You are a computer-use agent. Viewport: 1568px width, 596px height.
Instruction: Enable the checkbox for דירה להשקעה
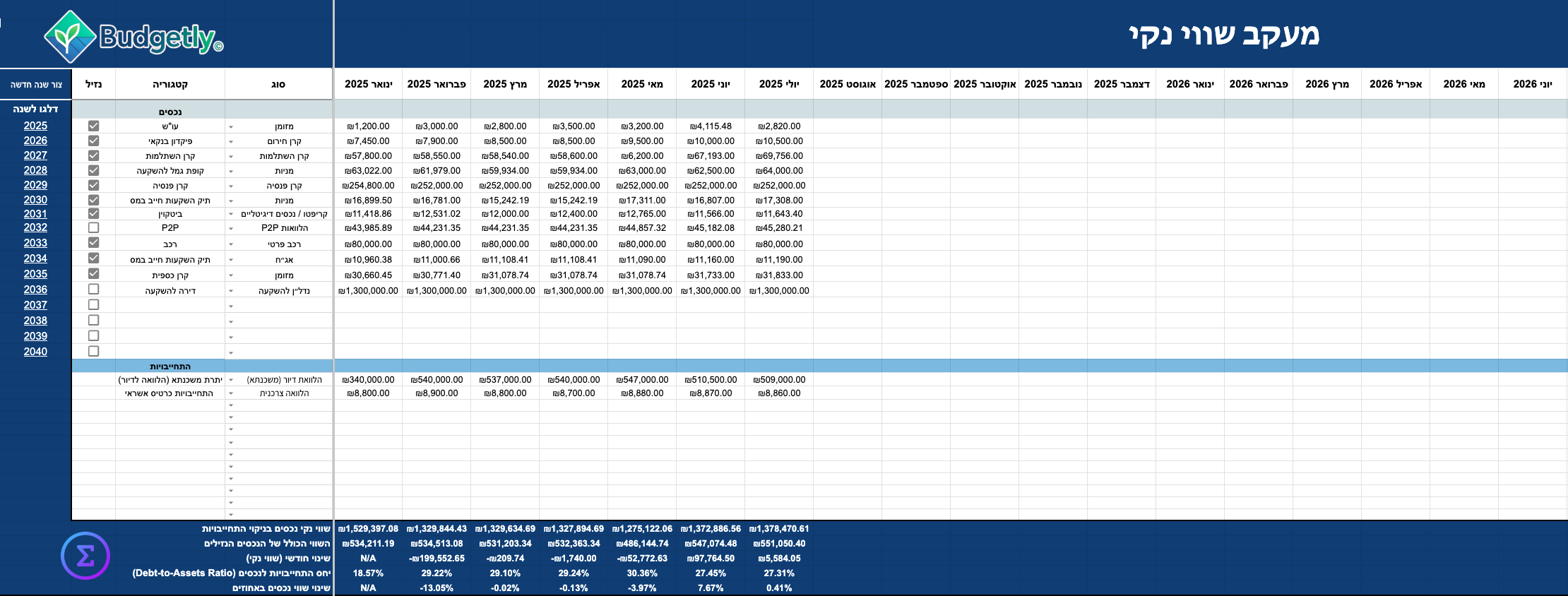point(93,290)
